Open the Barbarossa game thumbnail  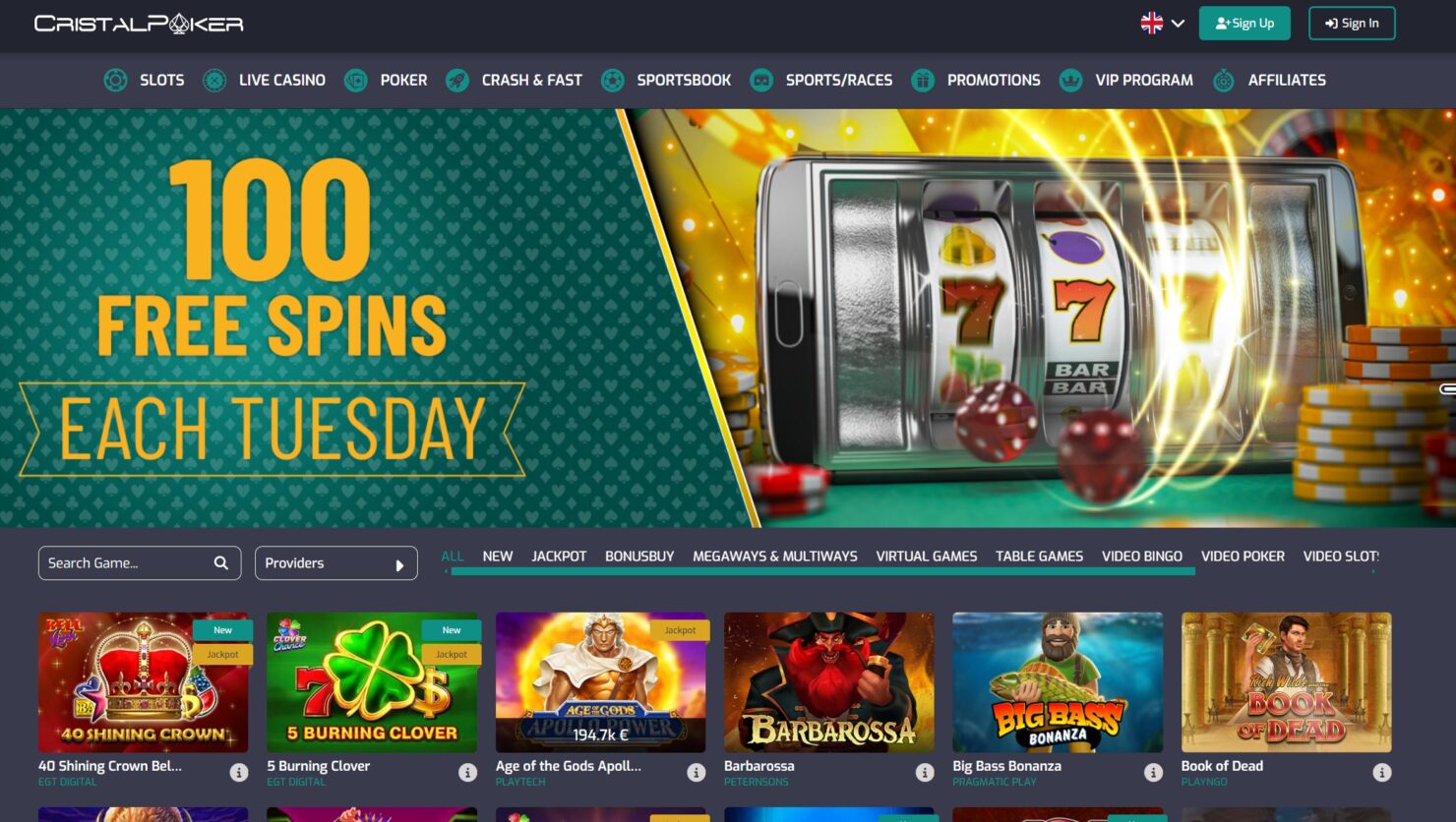[x=829, y=682]
